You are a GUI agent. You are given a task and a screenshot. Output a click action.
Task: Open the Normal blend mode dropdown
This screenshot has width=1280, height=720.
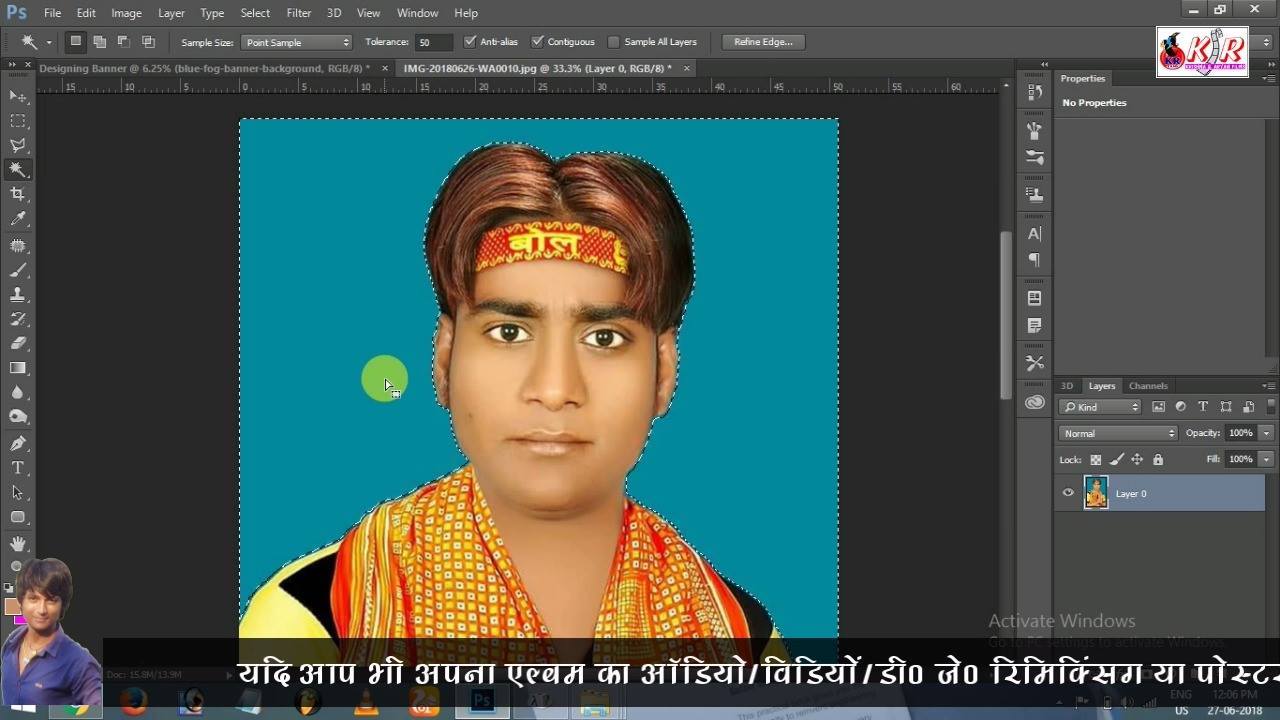(1118, 433)
